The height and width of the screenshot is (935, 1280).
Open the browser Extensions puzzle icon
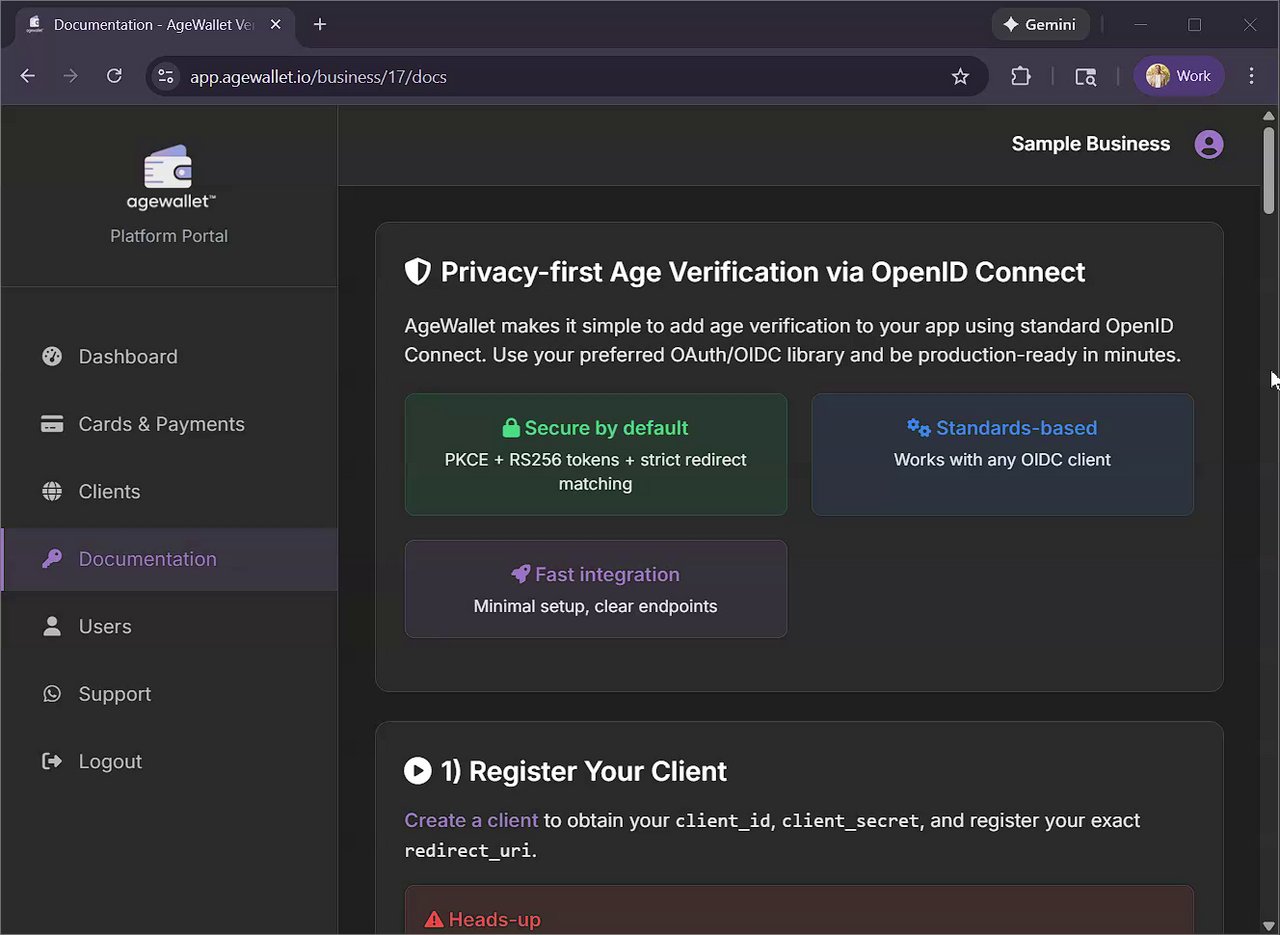1020,76
